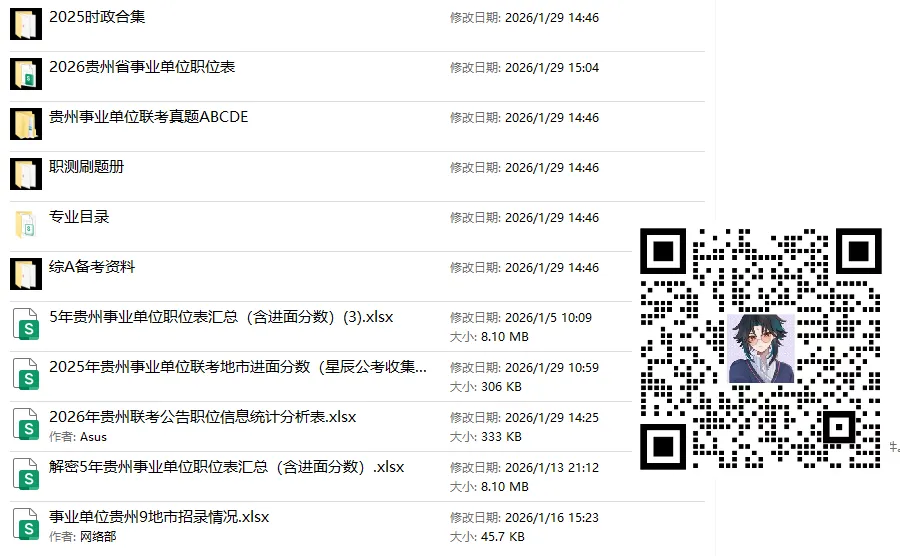Click spreadsheet icon for 2026年贵州联考公告职位信息统计分析表.xlsx
900x556 pixels.
26,423
